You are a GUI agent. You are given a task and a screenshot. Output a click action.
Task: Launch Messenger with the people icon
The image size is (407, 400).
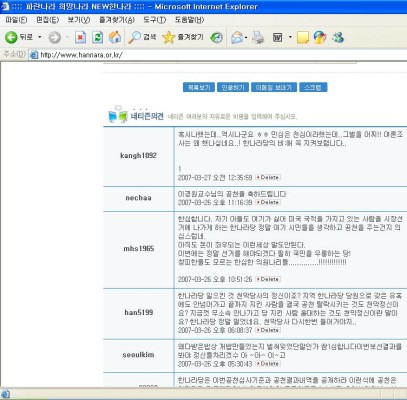click(x=338, y=37)
